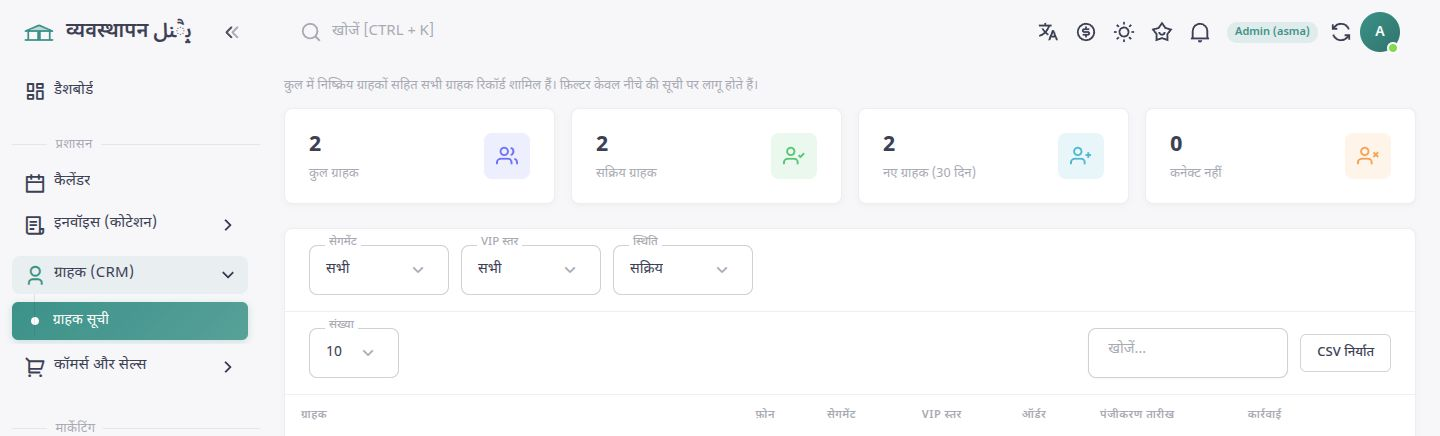The height and width of the screenshot is (436, 1440).
Task: Expand कॉमर्स और सेल्स submenu
Action: (x=130, y=366)
